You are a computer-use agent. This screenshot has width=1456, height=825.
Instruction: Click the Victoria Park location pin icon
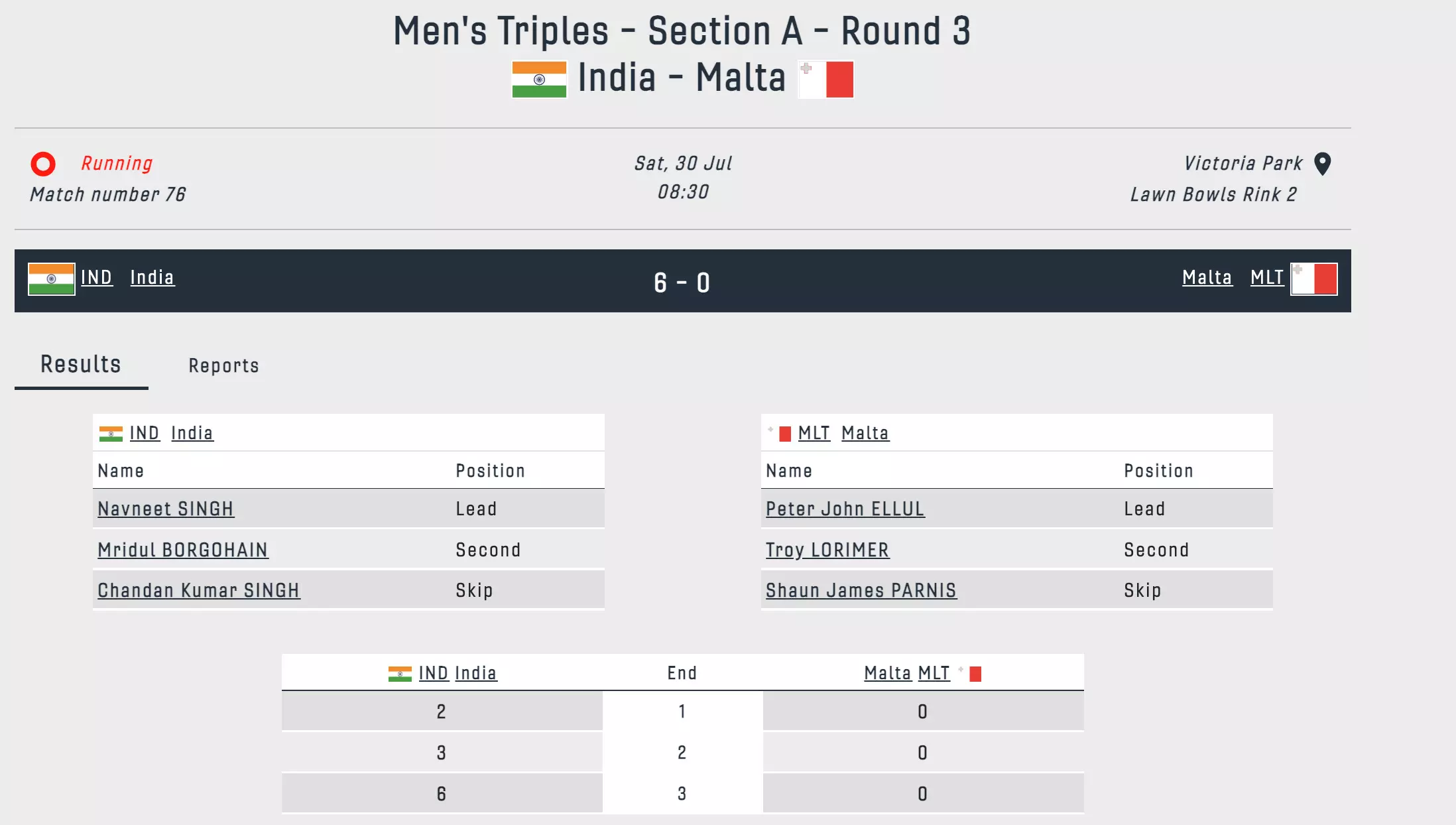coord(1322,164)
